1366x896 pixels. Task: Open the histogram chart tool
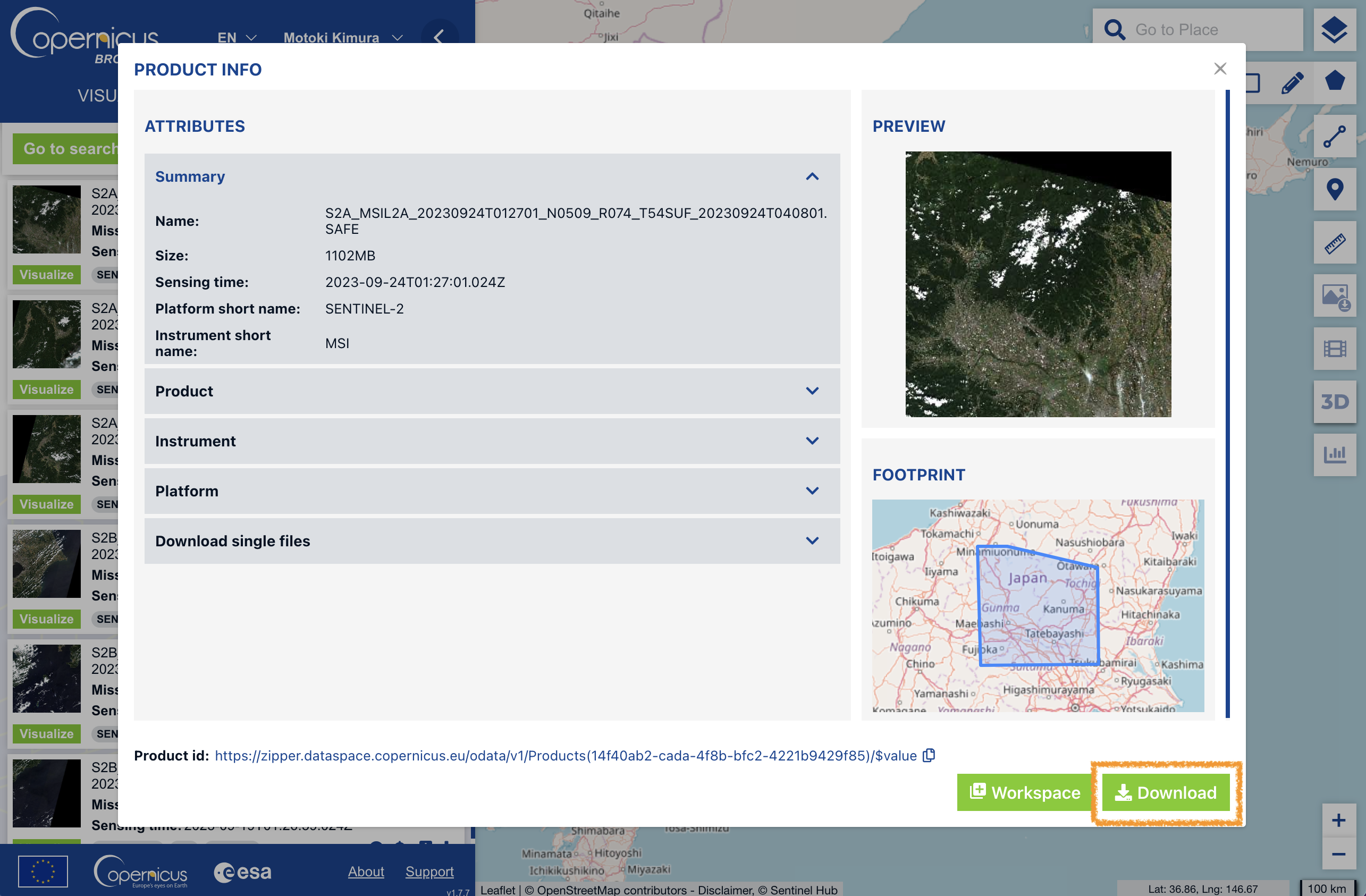[x=1334, y=454]
